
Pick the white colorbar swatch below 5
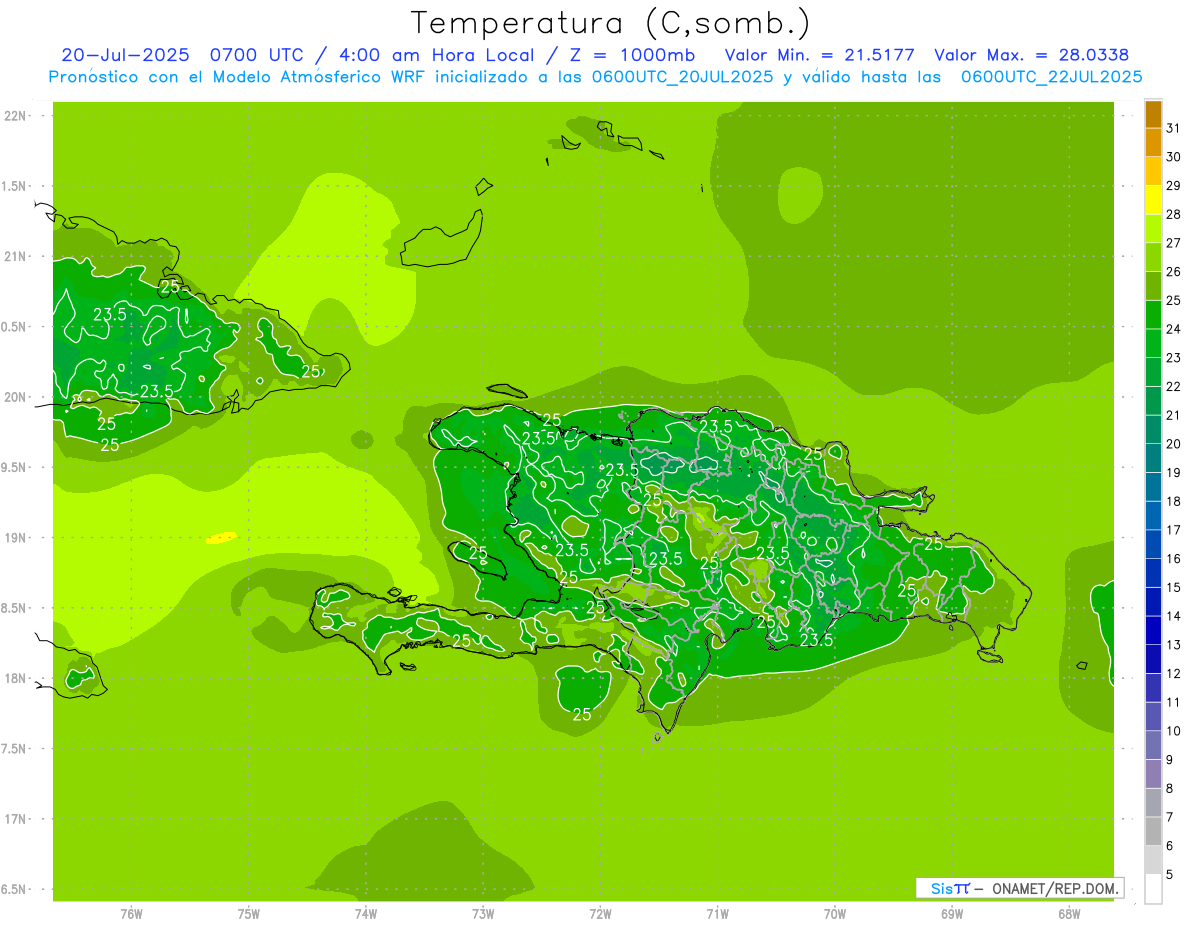[1153, 889]
